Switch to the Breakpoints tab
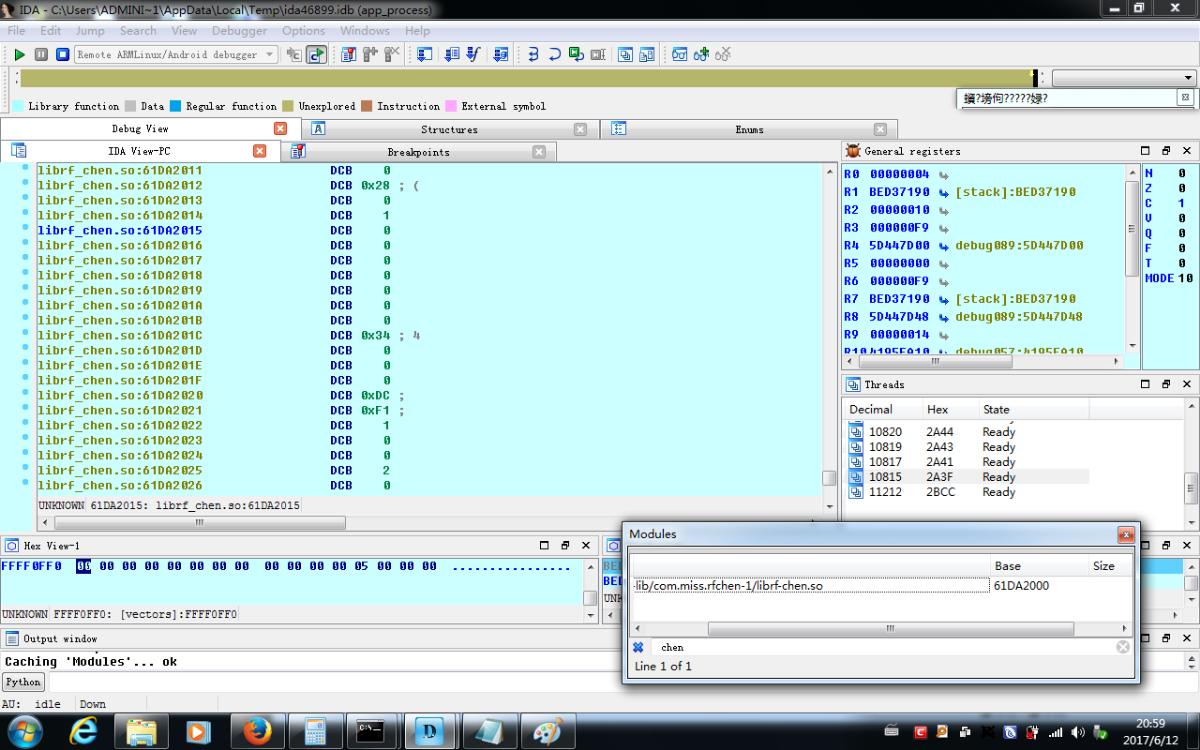Viewport: 1200px width, 750px height. pyautogui.click(x=418, y=152)
